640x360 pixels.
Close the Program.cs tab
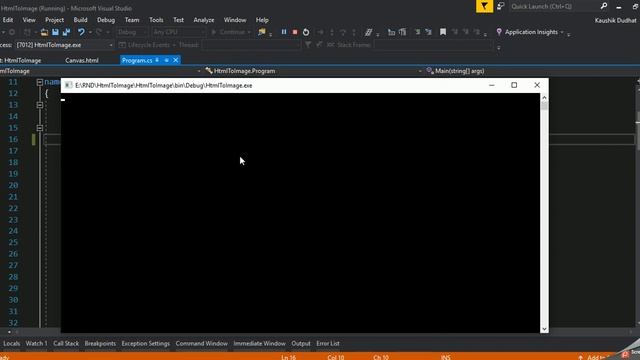tap(176, 60)
